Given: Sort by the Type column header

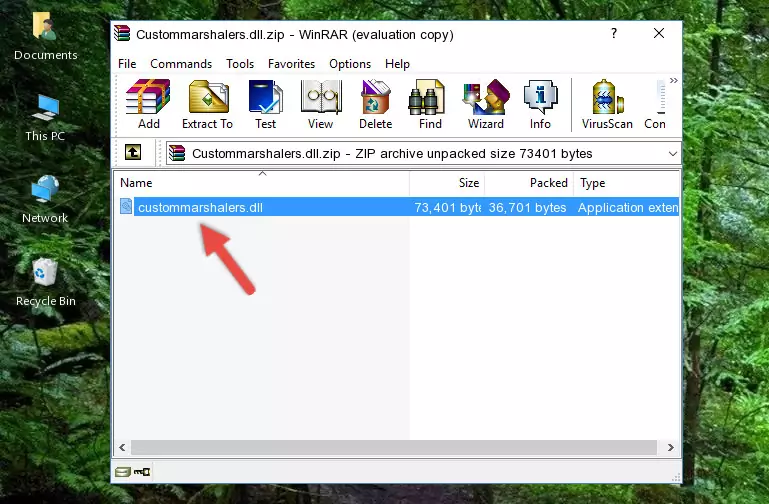Looking at the screenshot, I should coord(626,183).
